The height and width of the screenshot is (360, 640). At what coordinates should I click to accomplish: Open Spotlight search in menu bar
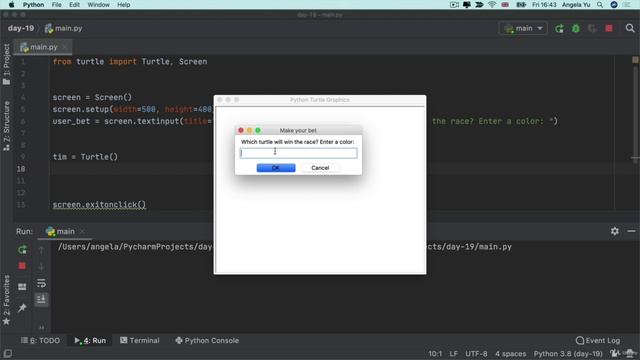tap(600, 5)
